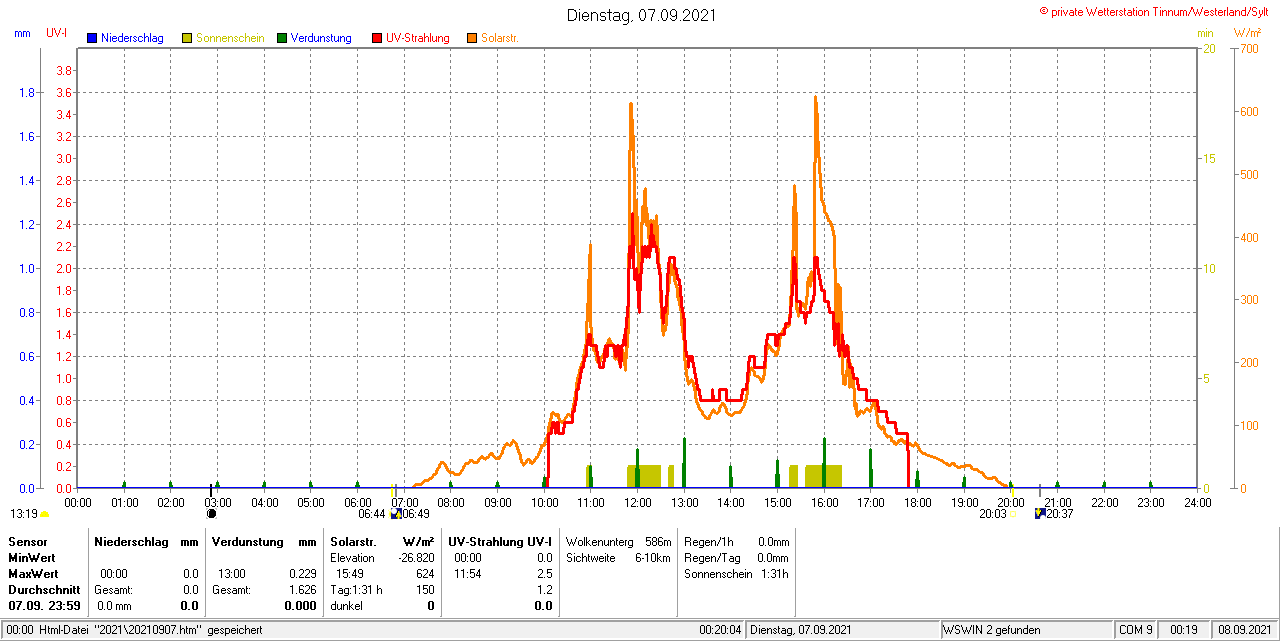Click the MinWert row label
The width and height of the screenshot is (1280, 641).
[x=32, y=558]
